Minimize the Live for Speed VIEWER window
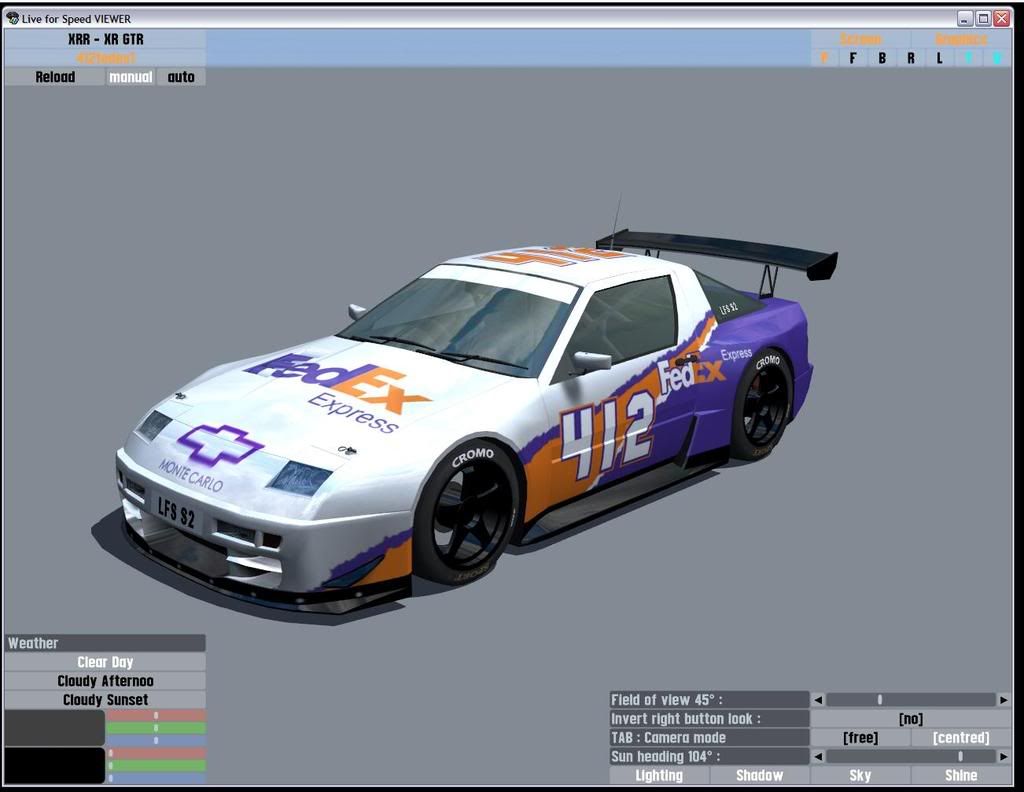This screenshot has width=1024, height=792. tap(965, 18)
